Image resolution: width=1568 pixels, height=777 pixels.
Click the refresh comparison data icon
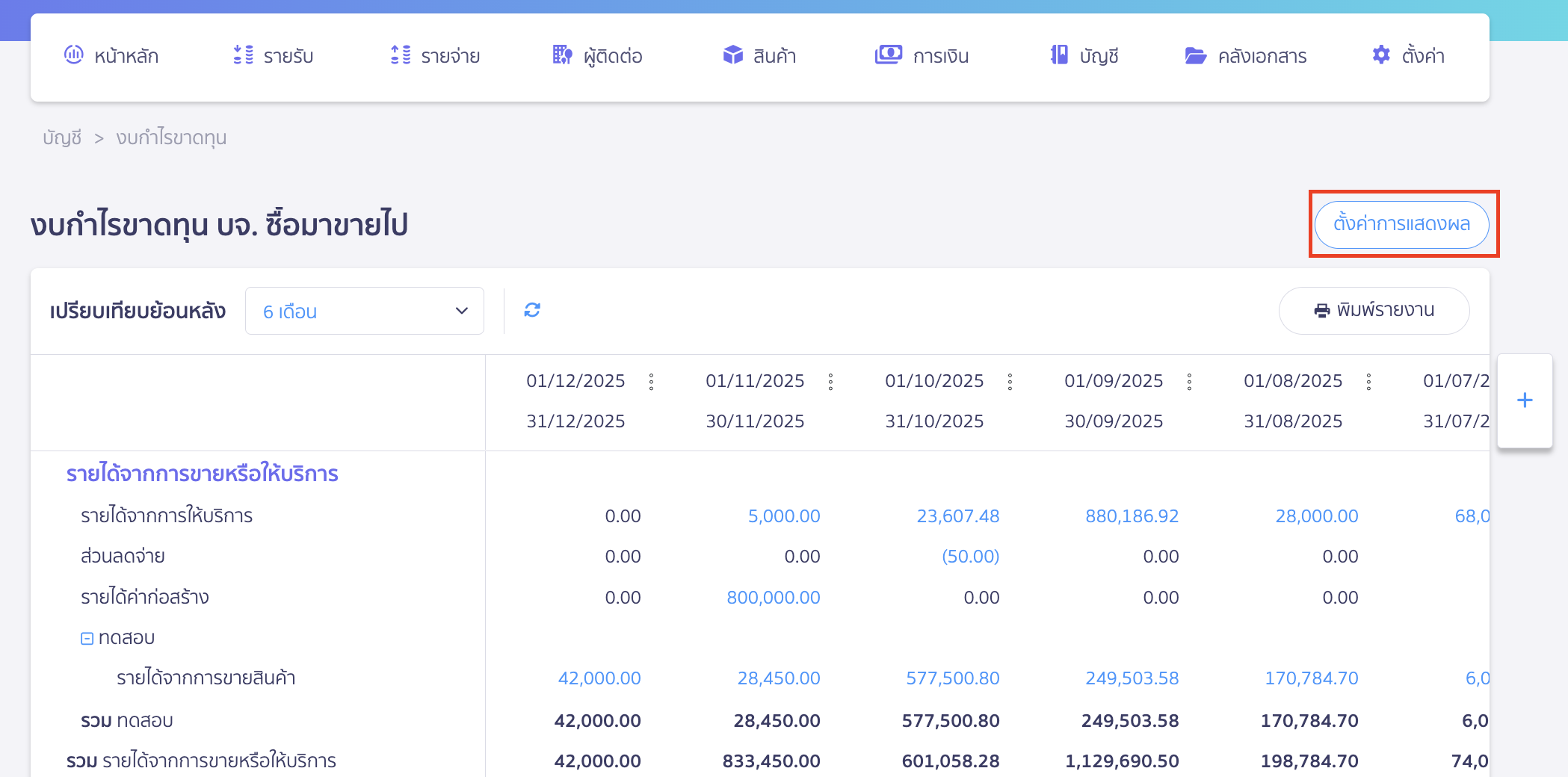tap(531, 310)
